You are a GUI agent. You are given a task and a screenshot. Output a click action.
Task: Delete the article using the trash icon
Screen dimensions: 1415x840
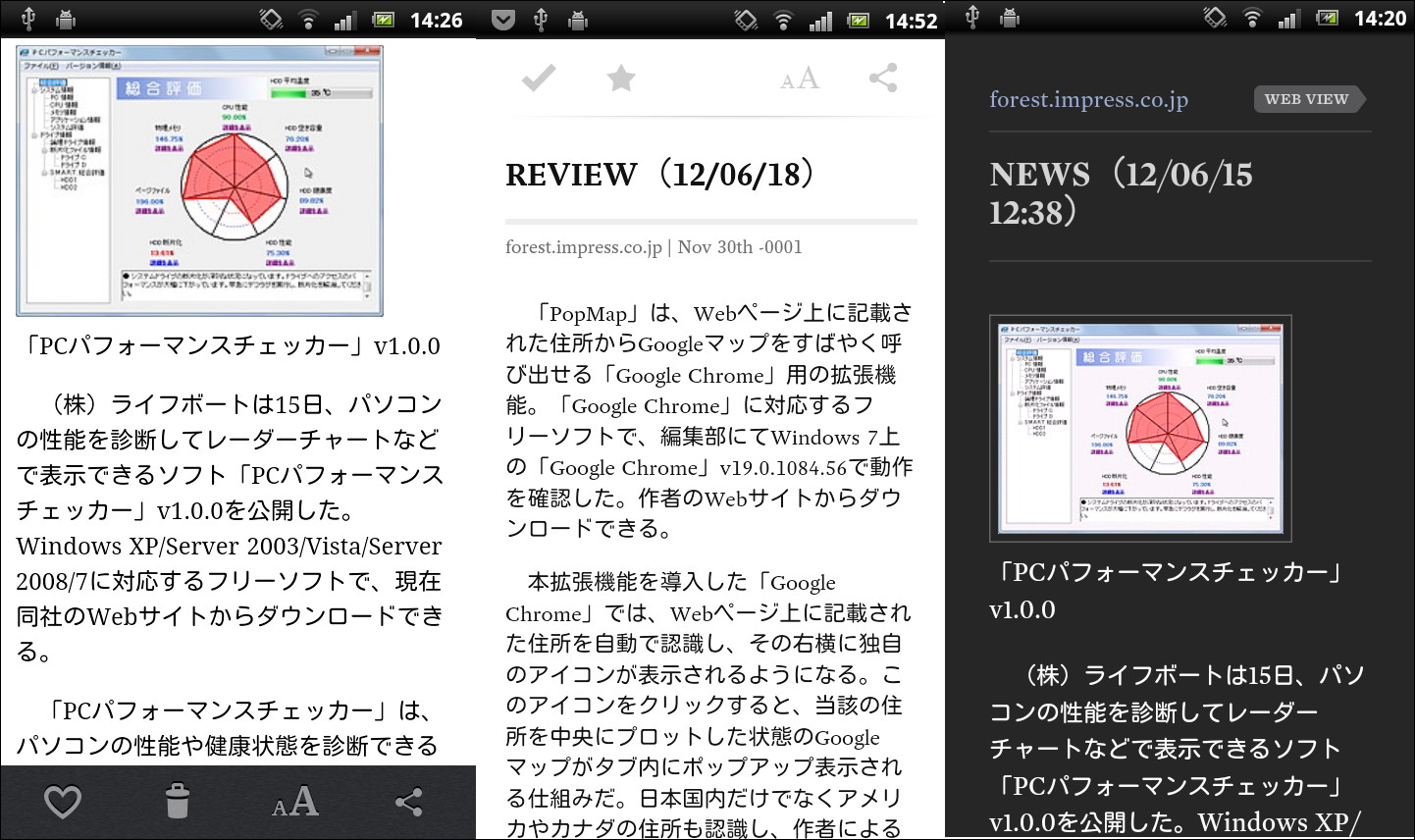click(x=178, y=802)
